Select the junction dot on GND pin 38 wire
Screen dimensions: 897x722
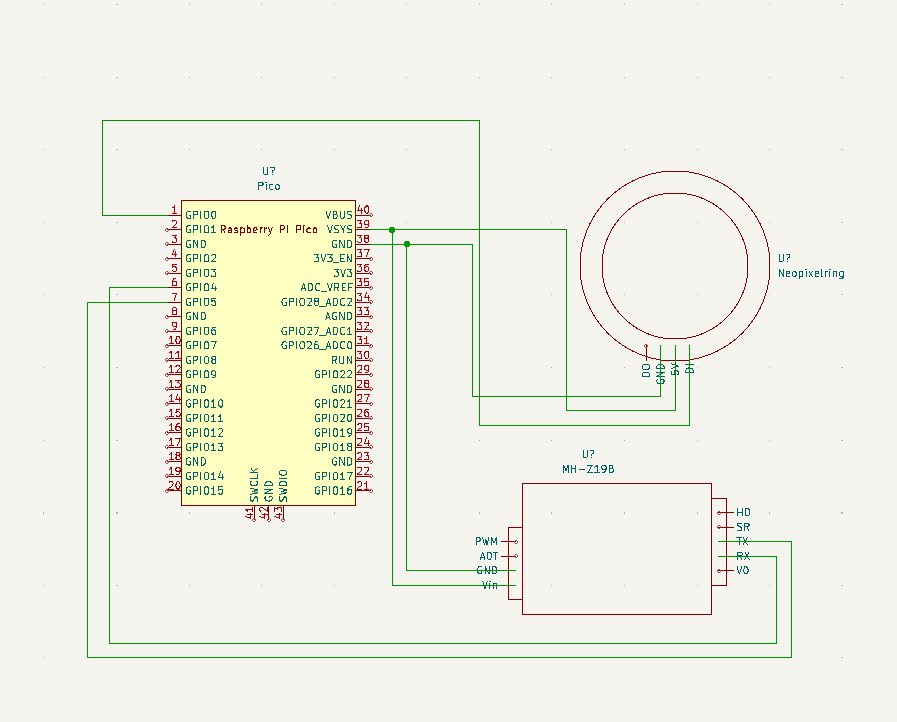click(407, 244)
